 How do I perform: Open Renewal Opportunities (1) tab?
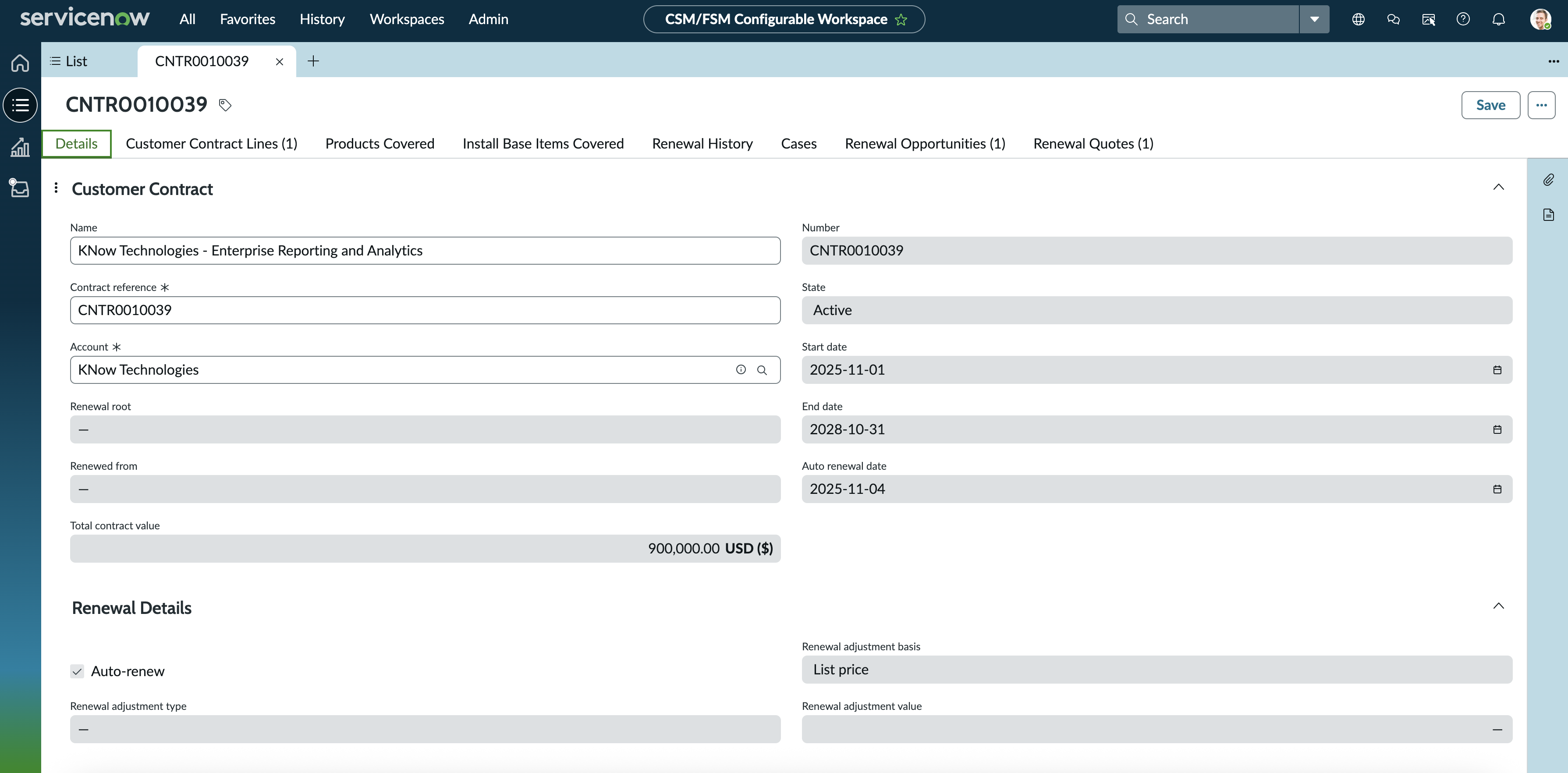925,144
